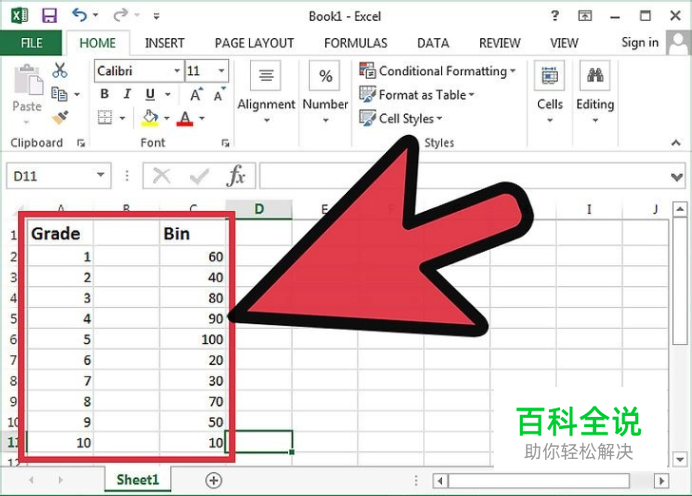
Task: Open the FILE tab
Action: point(31,43)
